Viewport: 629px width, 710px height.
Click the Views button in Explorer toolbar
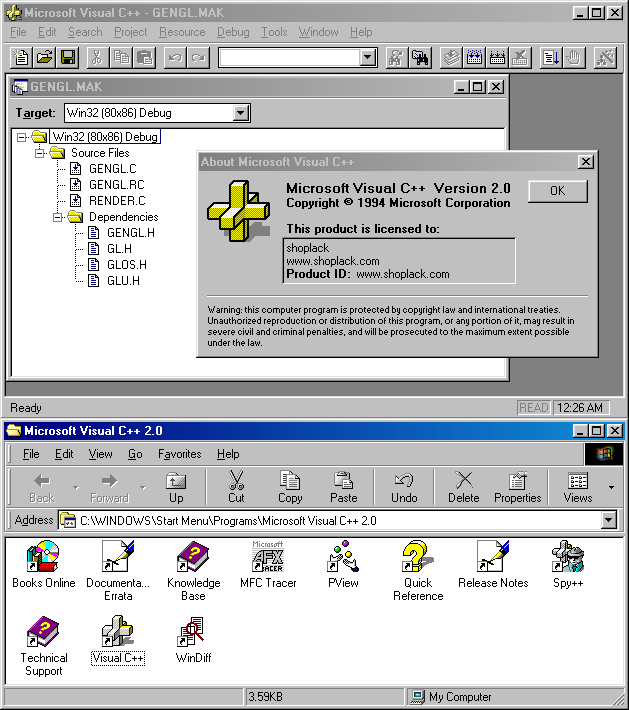click(578, 487)
